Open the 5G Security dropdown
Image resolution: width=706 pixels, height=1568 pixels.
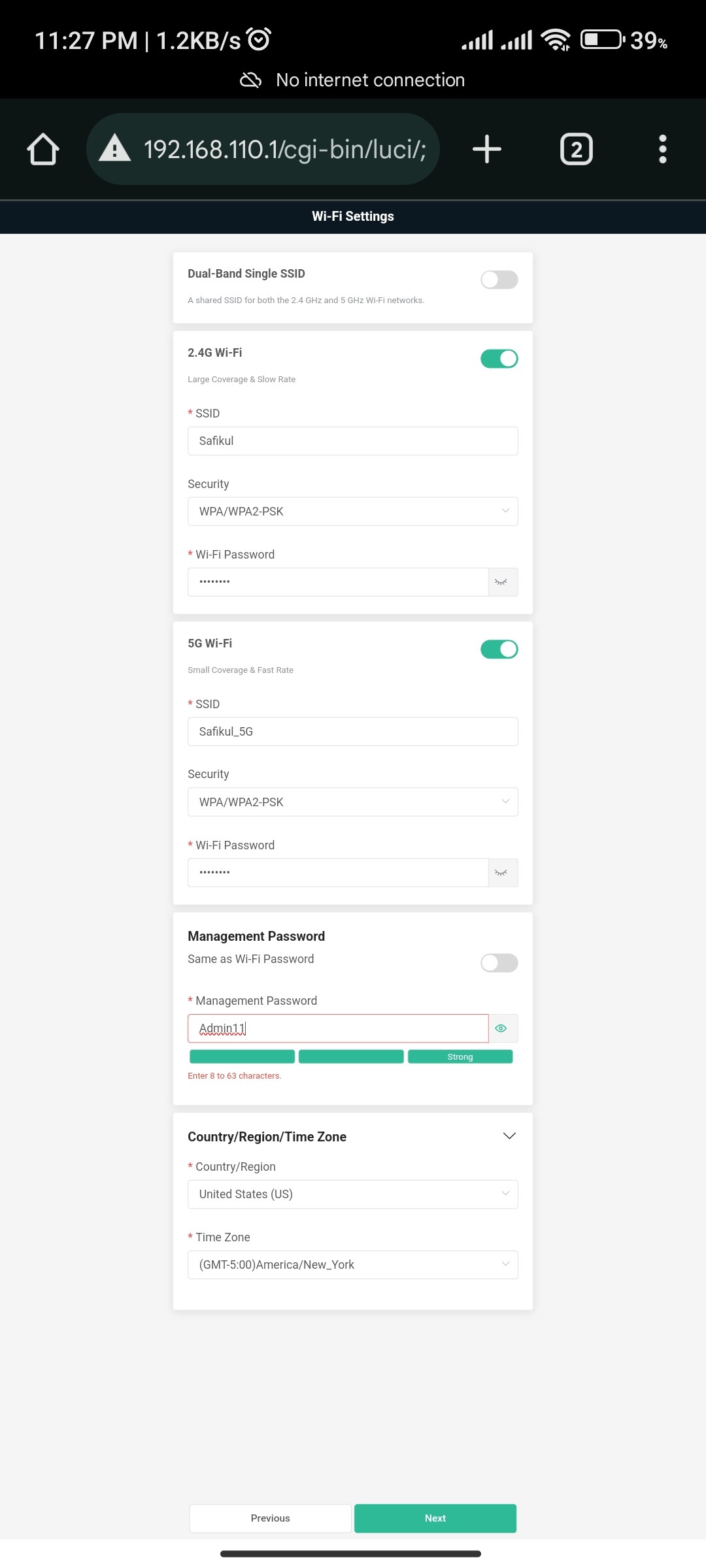pyautogui.click(x=352, y=802)
